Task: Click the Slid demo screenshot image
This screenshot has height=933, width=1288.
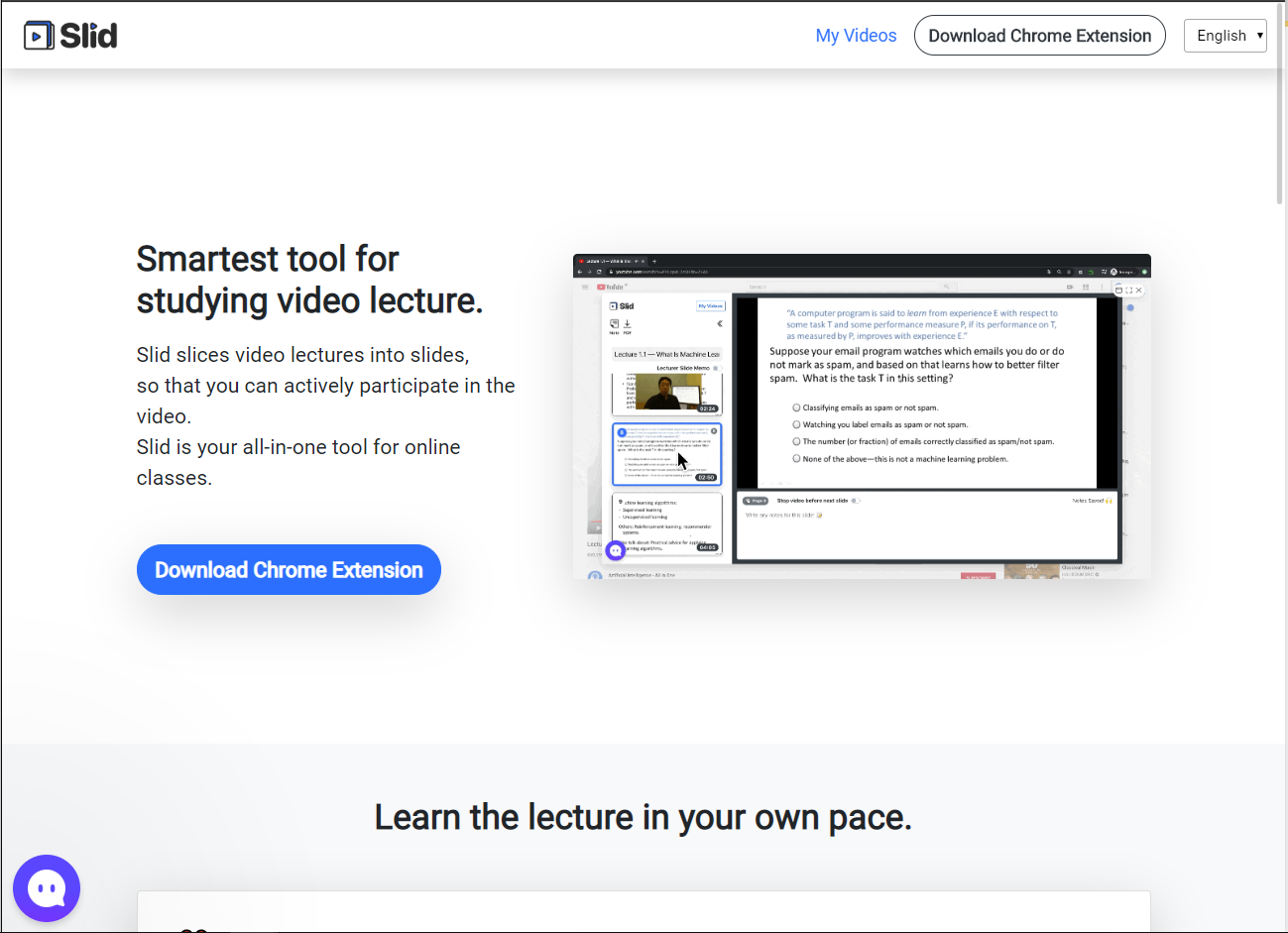Action: (x=862, y=416)
